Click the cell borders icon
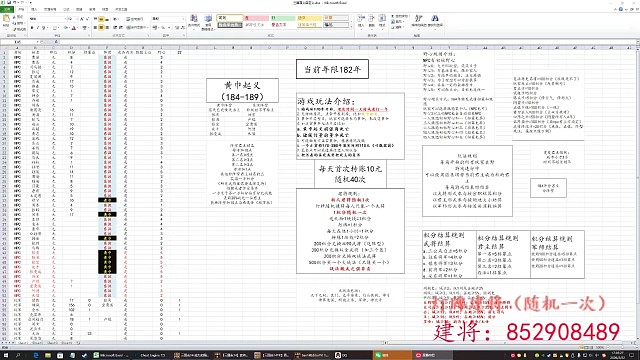The image size is (640, 360). pos(55,28)
